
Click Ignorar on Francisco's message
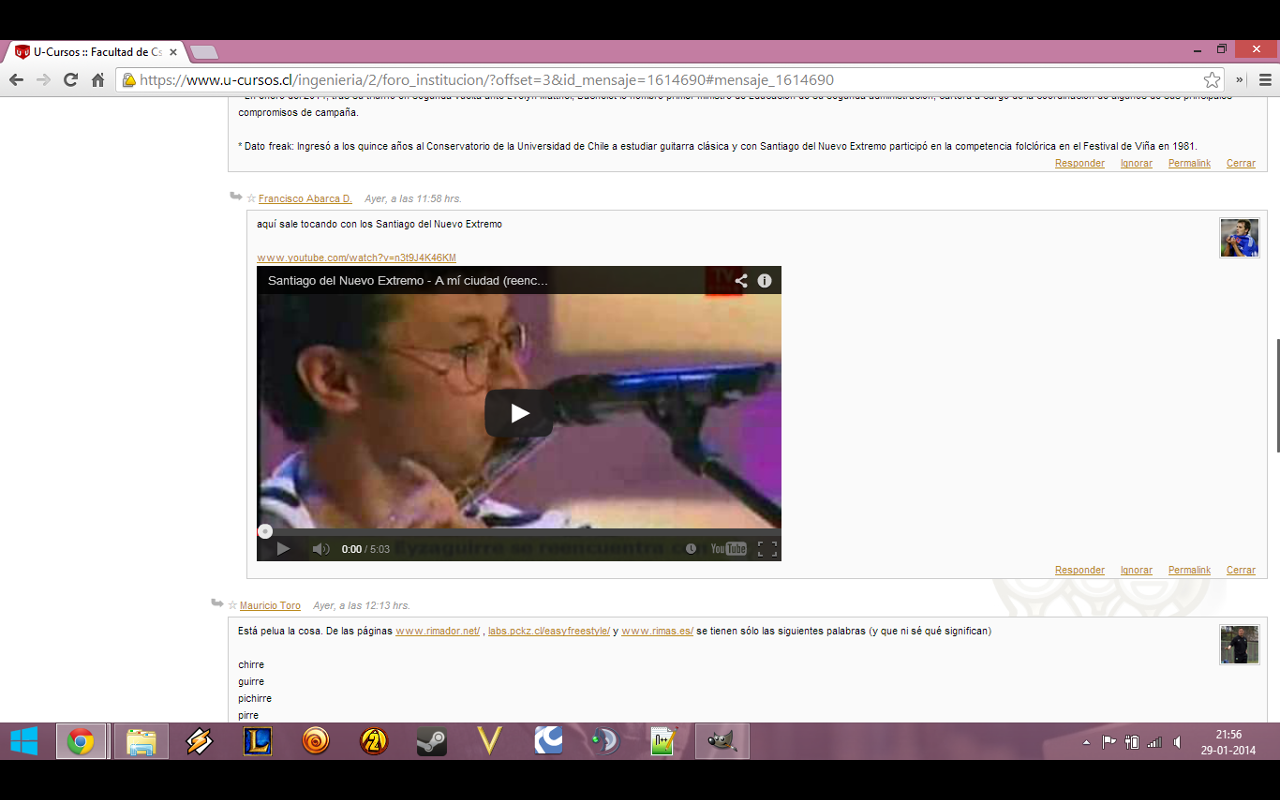tap(1136, 570)
